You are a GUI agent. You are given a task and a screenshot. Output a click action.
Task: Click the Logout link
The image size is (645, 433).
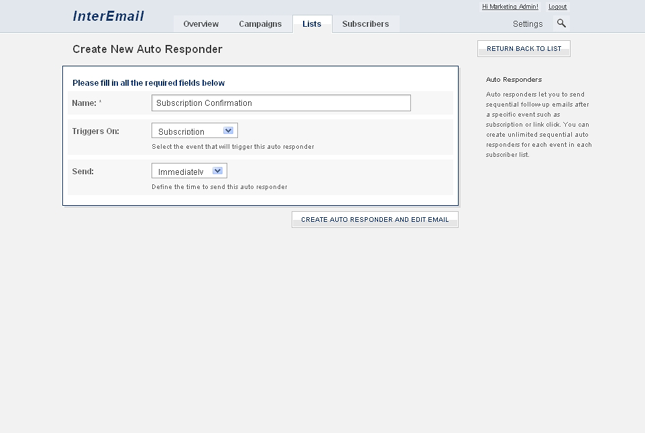coord(557,7)
